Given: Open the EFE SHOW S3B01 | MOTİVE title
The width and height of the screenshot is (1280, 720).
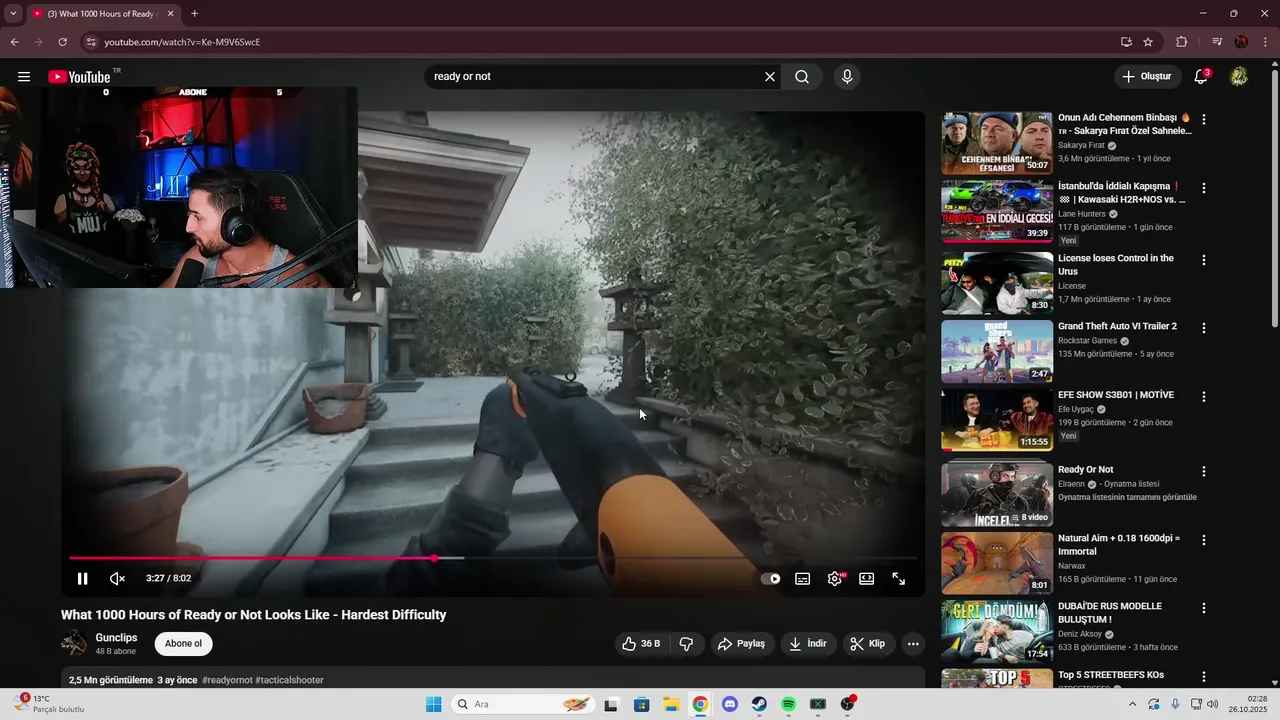Looking at the screenshot, I should coord(1116,395).
